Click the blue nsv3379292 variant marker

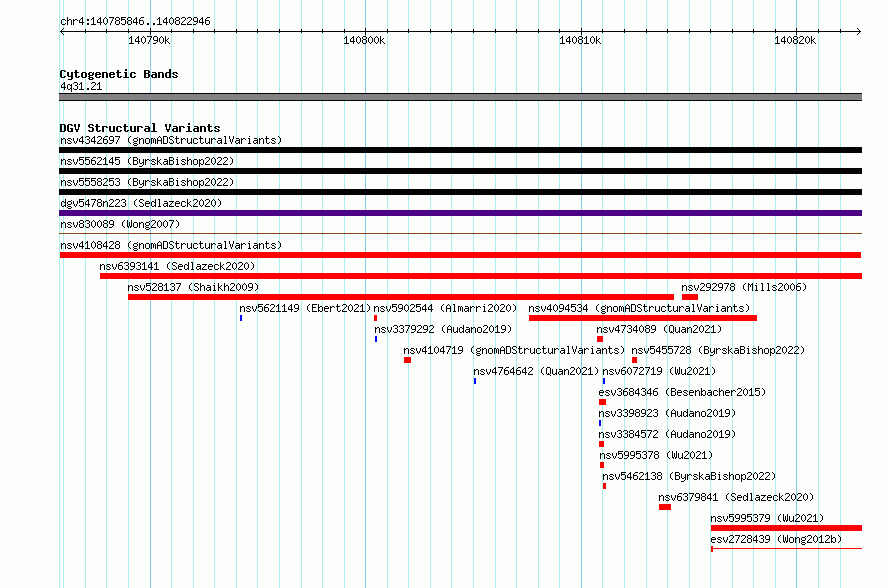376,339
